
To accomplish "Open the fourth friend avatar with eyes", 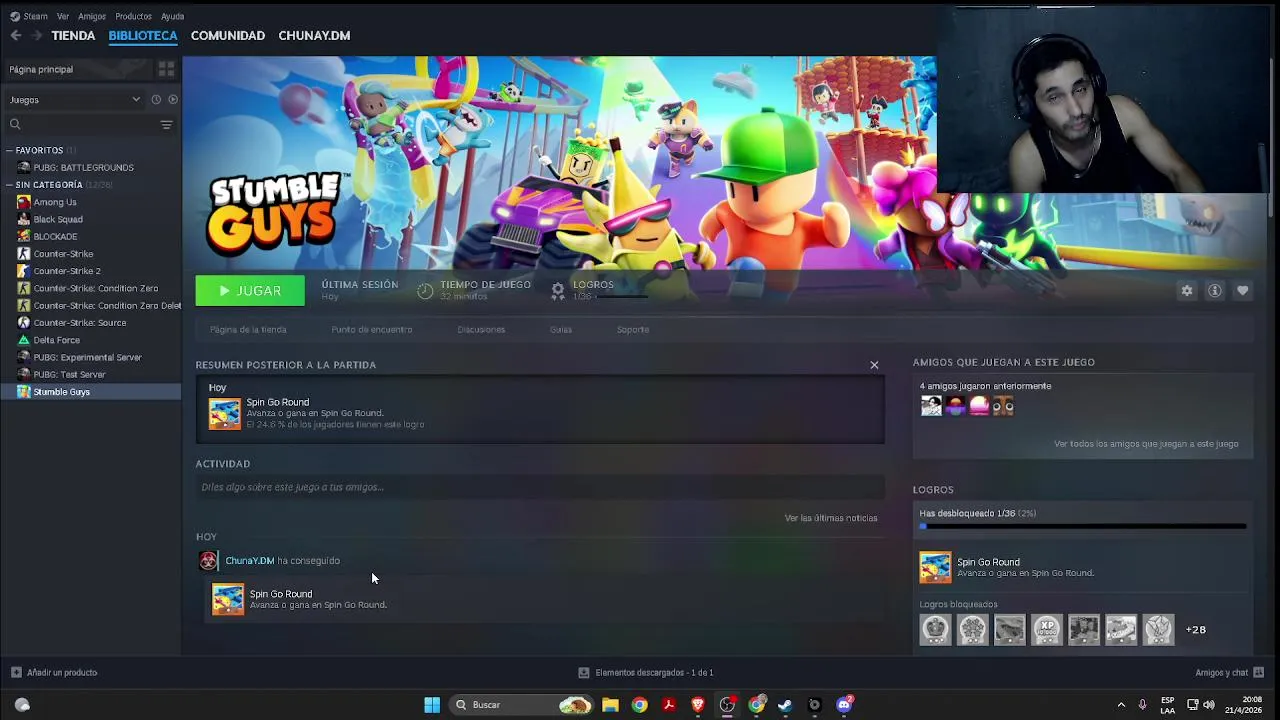I will click(x=1003, y=405).
